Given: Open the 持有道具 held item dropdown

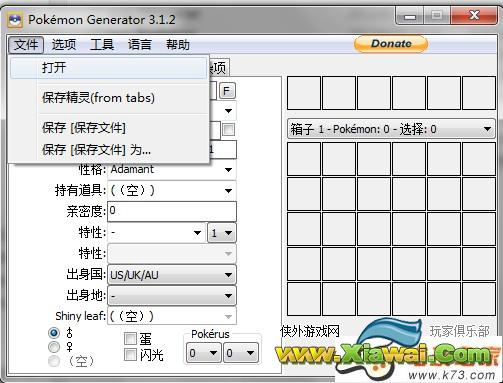Looking at the screenshot, I should [172, 191].
